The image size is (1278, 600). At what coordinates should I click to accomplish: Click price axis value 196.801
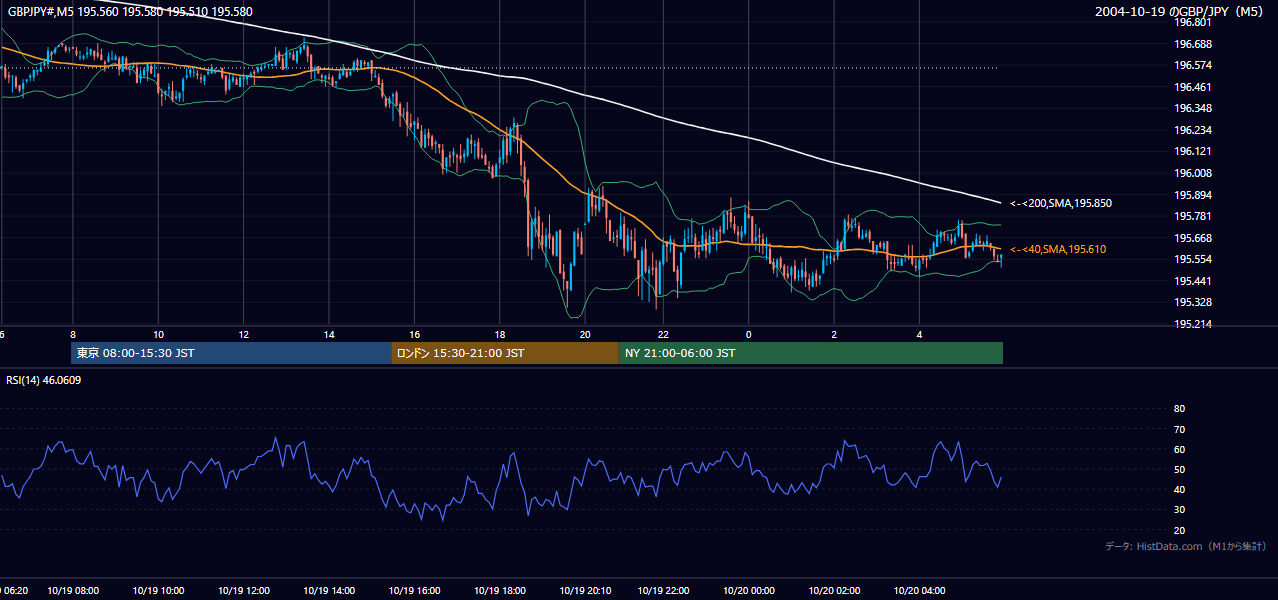point(1192,22)
